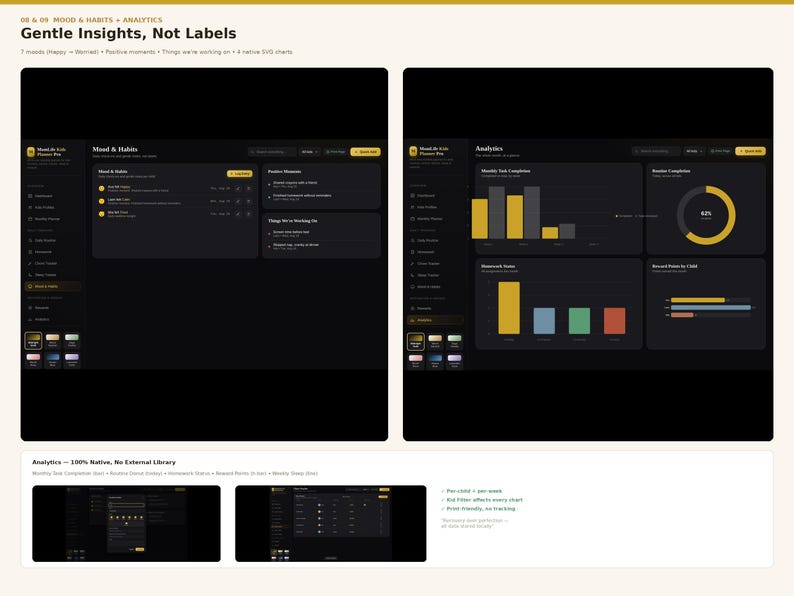Click green bar in Homework Status chart

(x=579, y=321)
